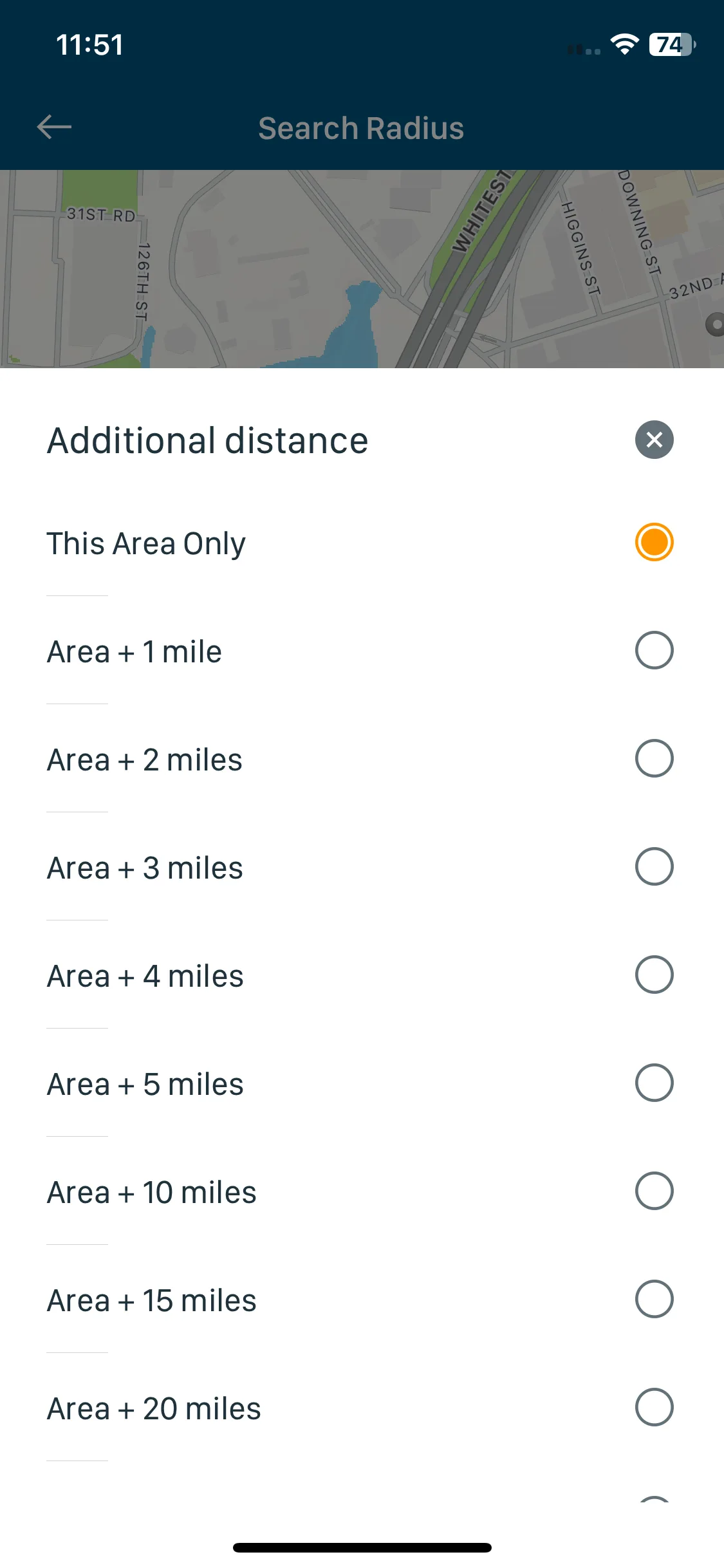
Task: Tap the Area + 10 miles label text
Action: click(x=152, y=1192)
